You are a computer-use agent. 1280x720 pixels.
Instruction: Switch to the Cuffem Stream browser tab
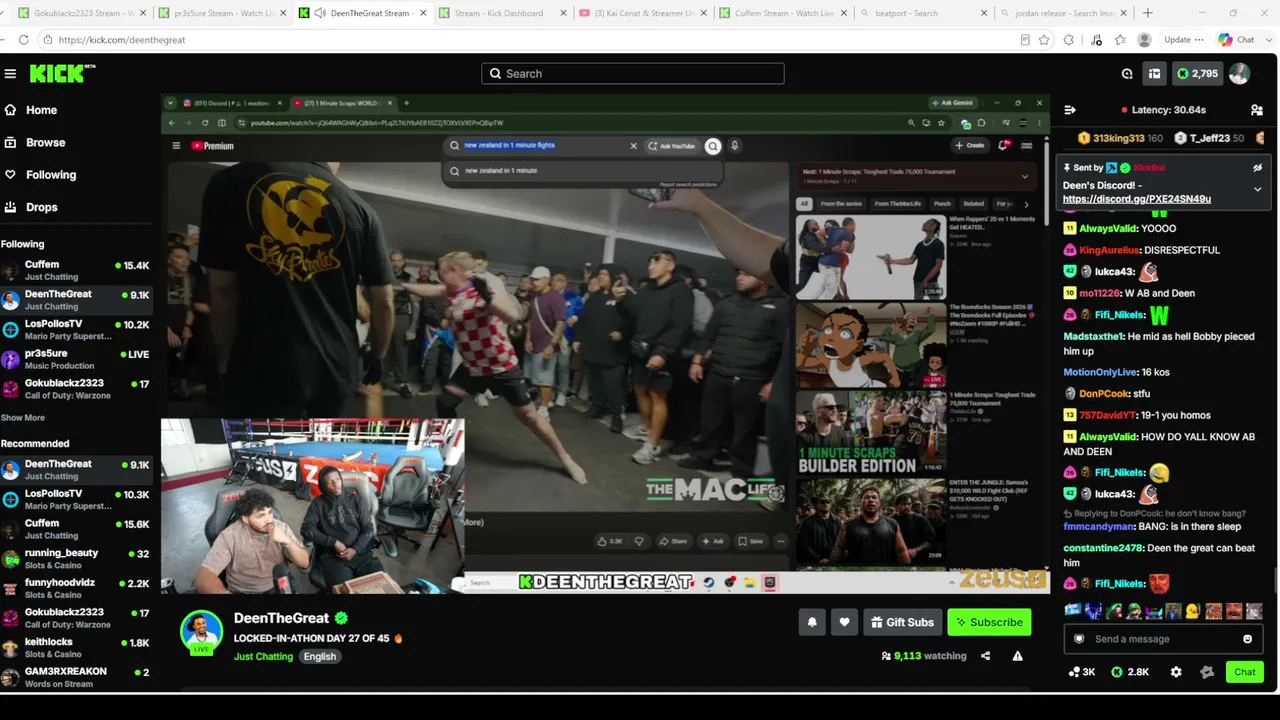click(x=784, y=13)
